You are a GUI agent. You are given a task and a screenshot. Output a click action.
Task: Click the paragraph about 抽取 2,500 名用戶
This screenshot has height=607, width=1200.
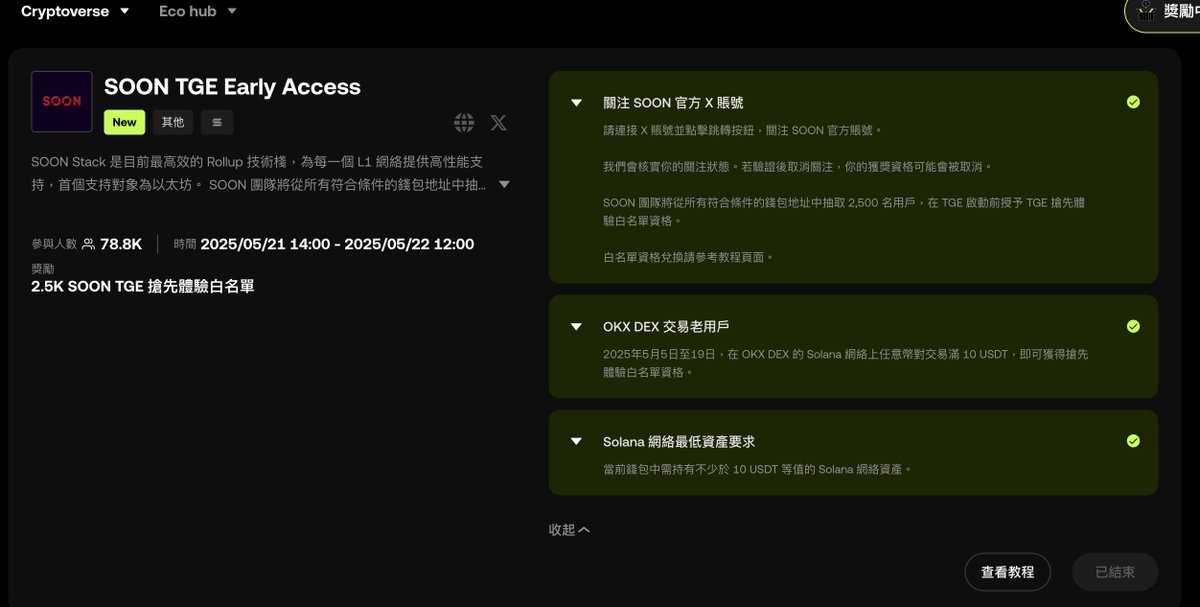pos(844,211)
